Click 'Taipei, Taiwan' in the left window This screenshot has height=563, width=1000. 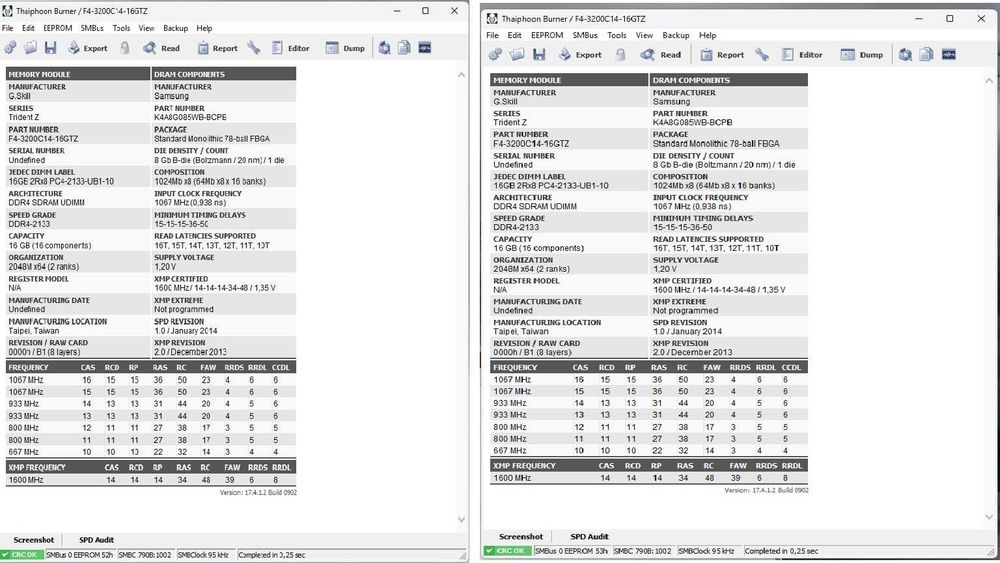click(x=34, y=331)
